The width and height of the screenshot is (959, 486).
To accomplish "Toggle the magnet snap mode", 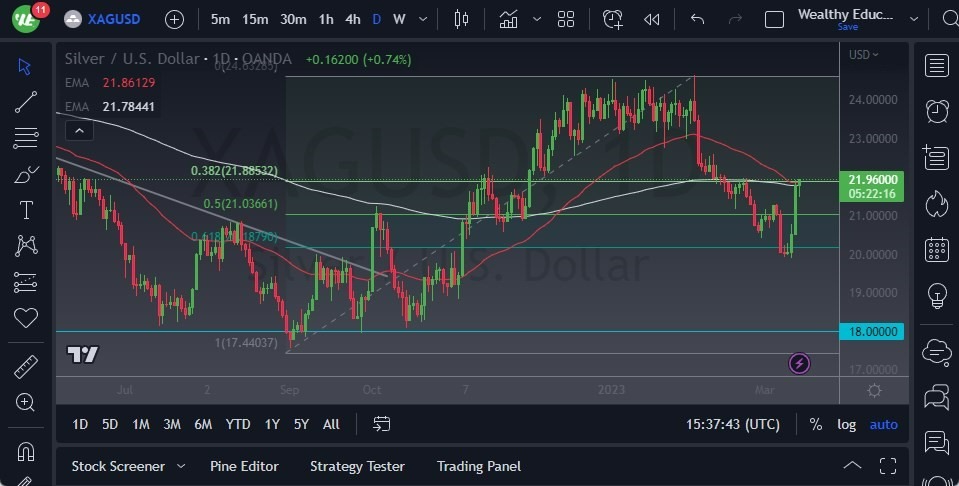I will pos(26,451).
